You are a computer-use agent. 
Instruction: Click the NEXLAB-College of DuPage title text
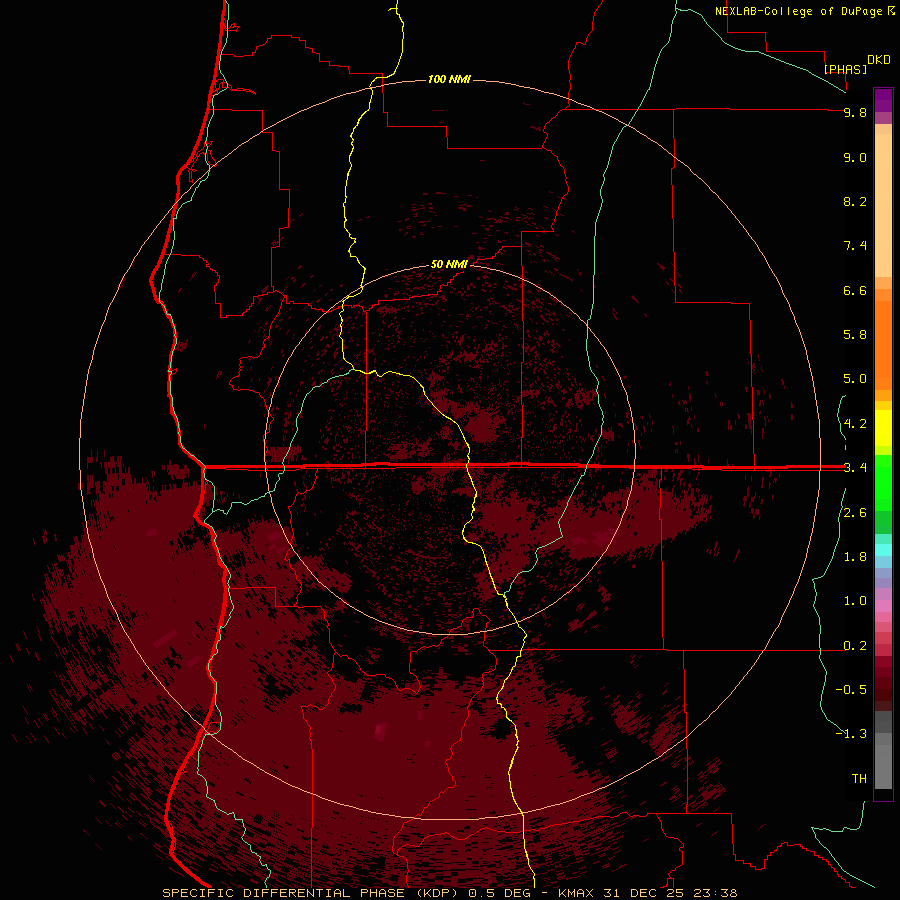[x=798, y=11]
